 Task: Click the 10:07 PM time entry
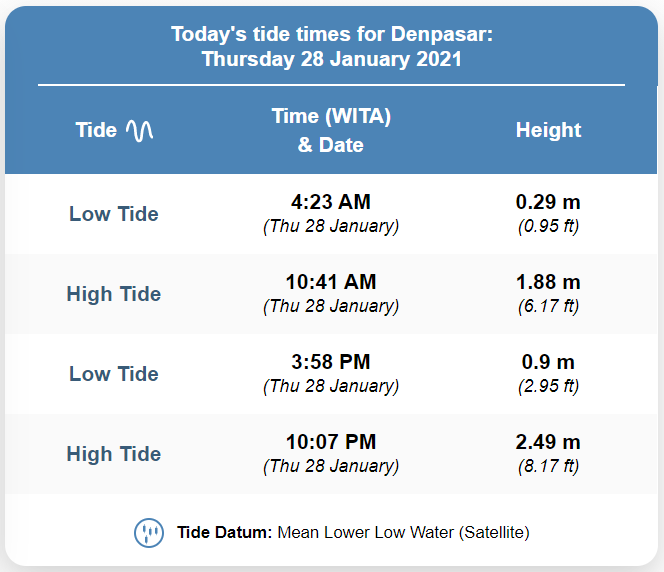331,442
